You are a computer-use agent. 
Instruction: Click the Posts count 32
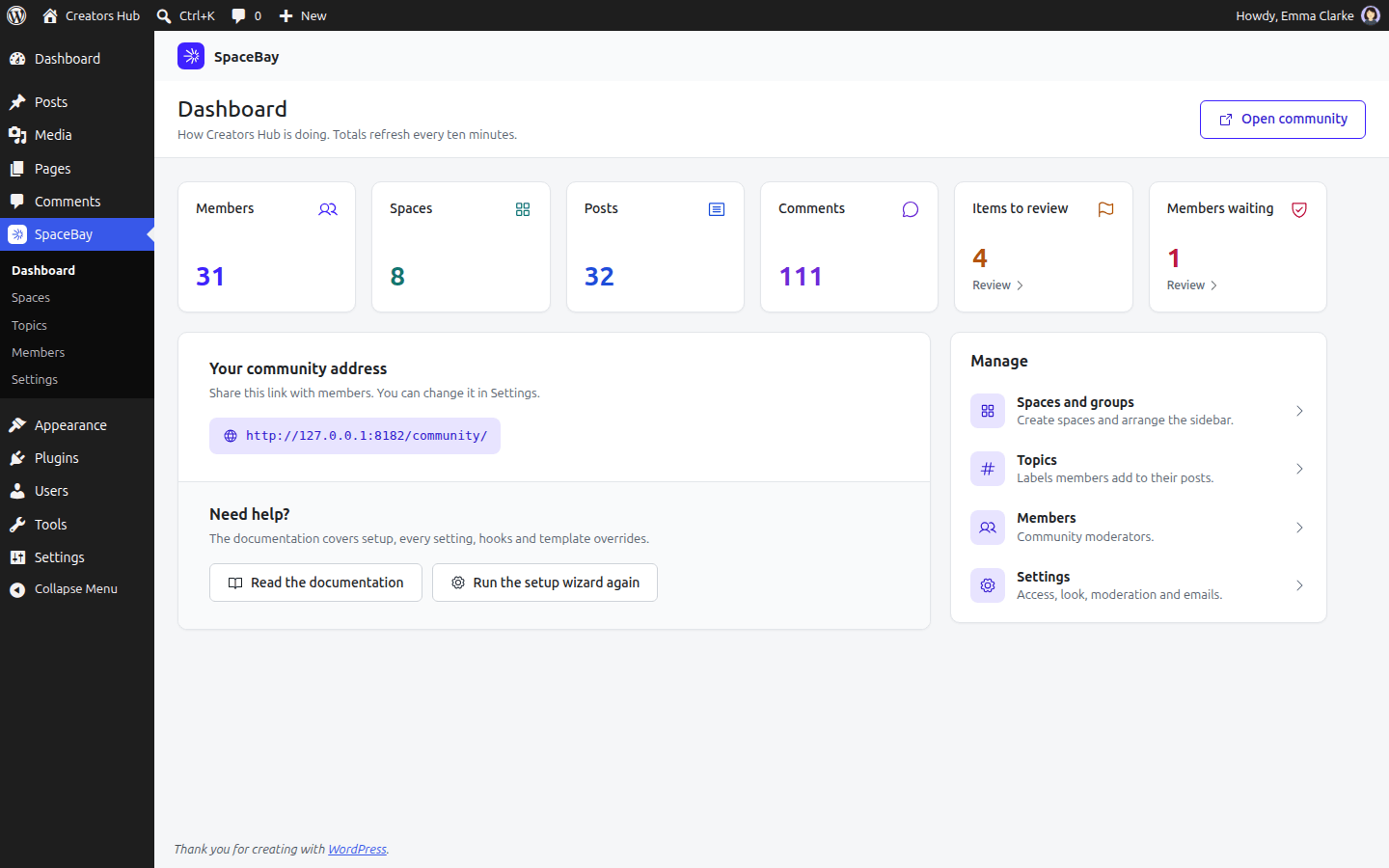pyautogui.click(x=599, y=277)
